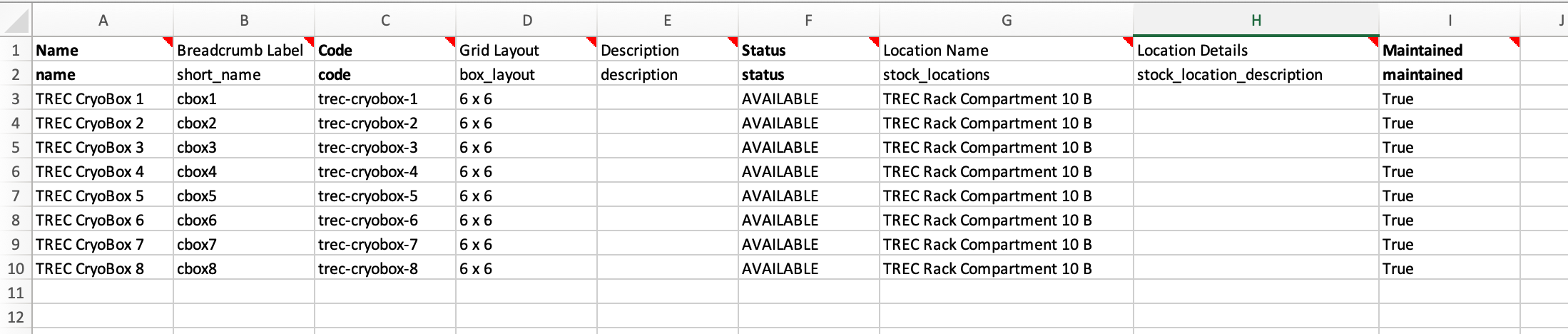Click the red comment marker on 'Location Name' cell
Viewport: 1568px width, 334px height.
pos(1129,41)
